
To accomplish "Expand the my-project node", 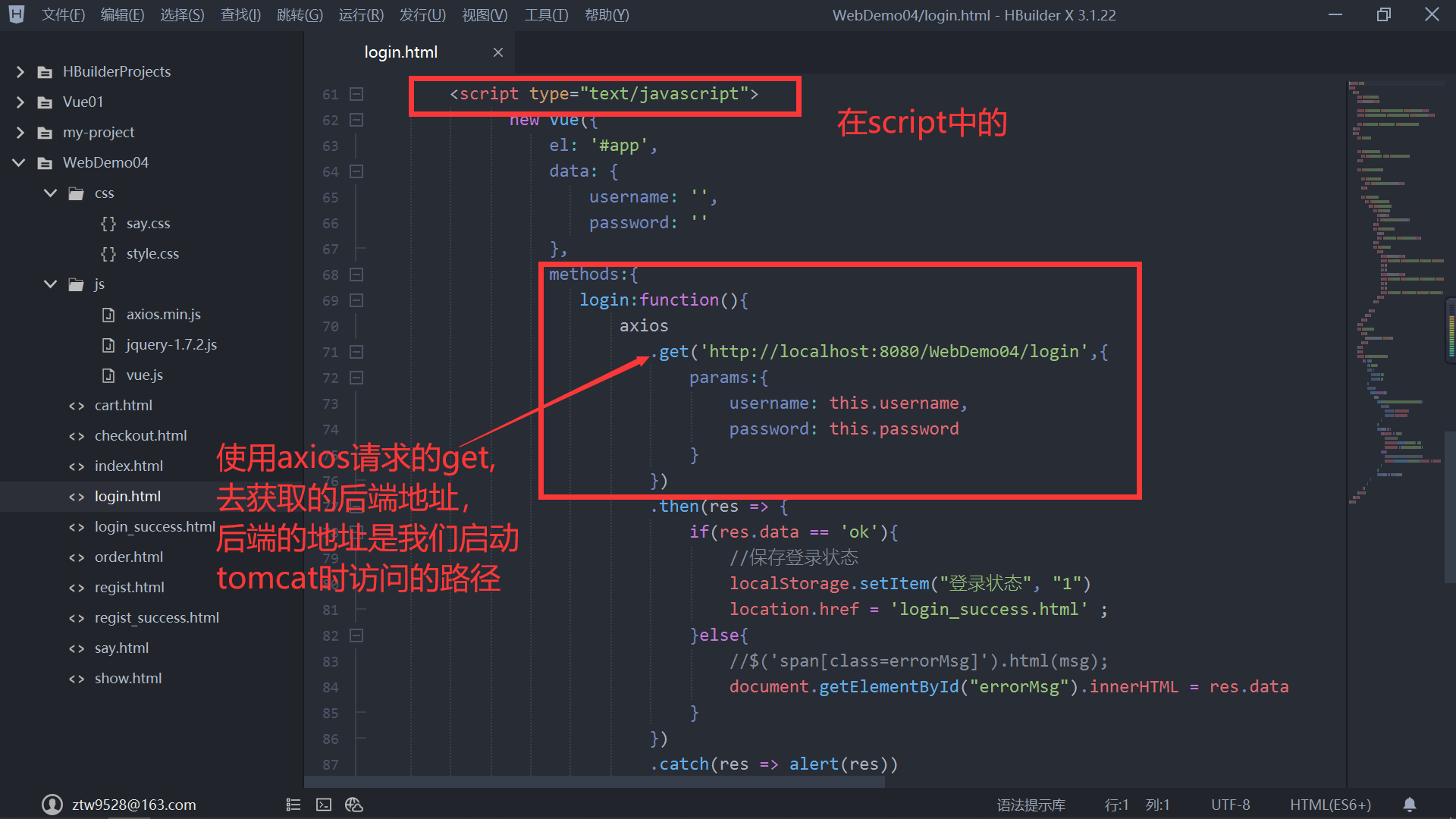I will click(20, 133).
